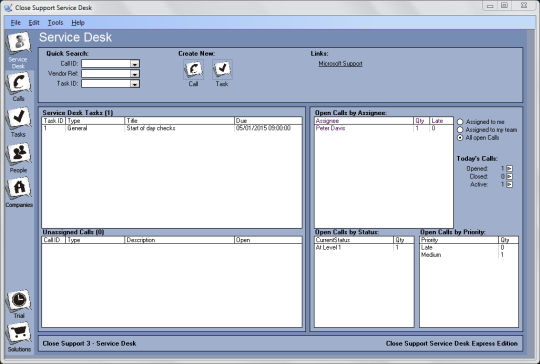Open the Calls sidebar section
This screenshot has height=364, width=540.
click(x=19, y=83)
